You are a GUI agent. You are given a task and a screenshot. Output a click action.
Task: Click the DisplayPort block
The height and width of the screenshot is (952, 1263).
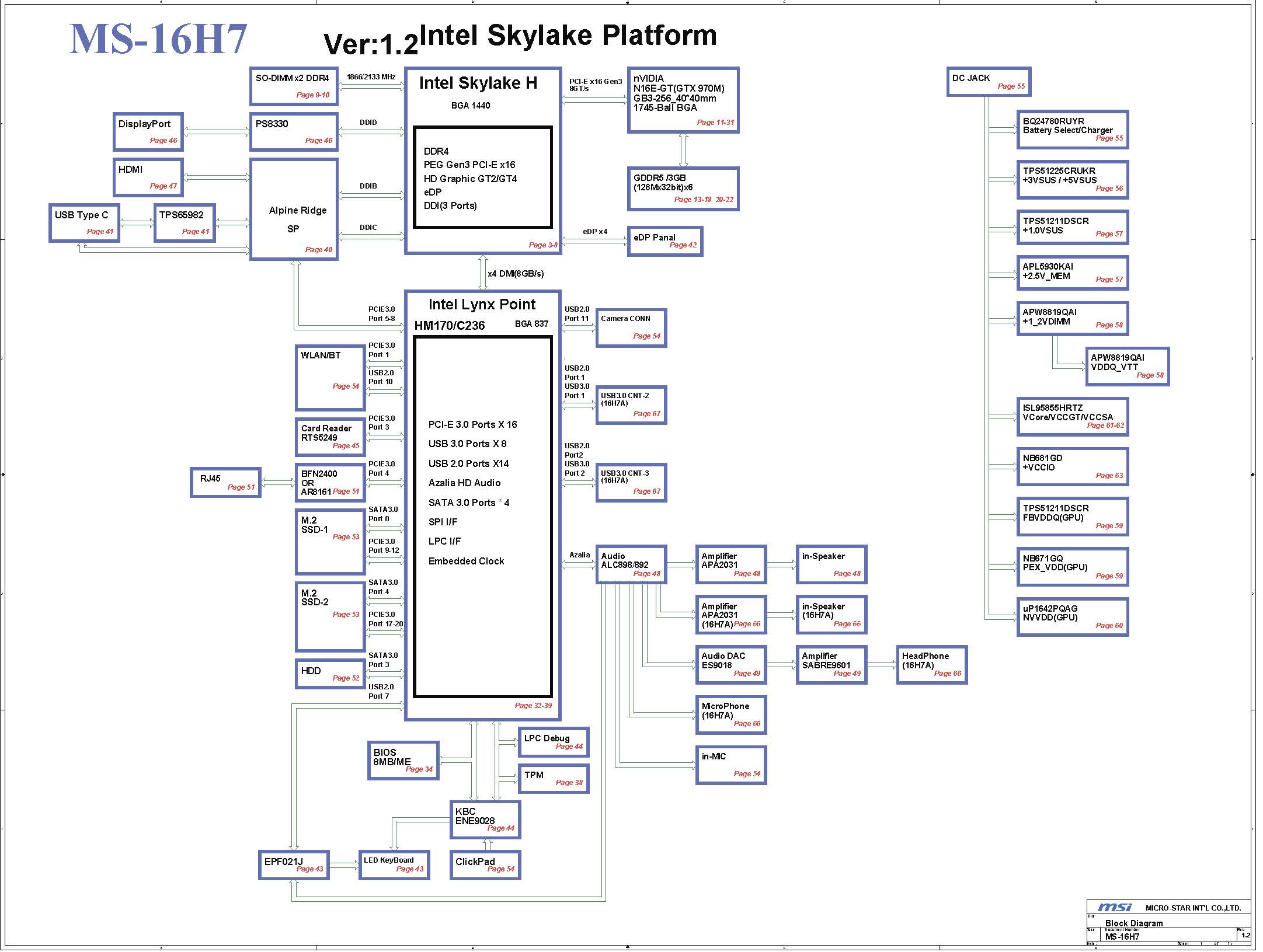click(x=148, y=131)
